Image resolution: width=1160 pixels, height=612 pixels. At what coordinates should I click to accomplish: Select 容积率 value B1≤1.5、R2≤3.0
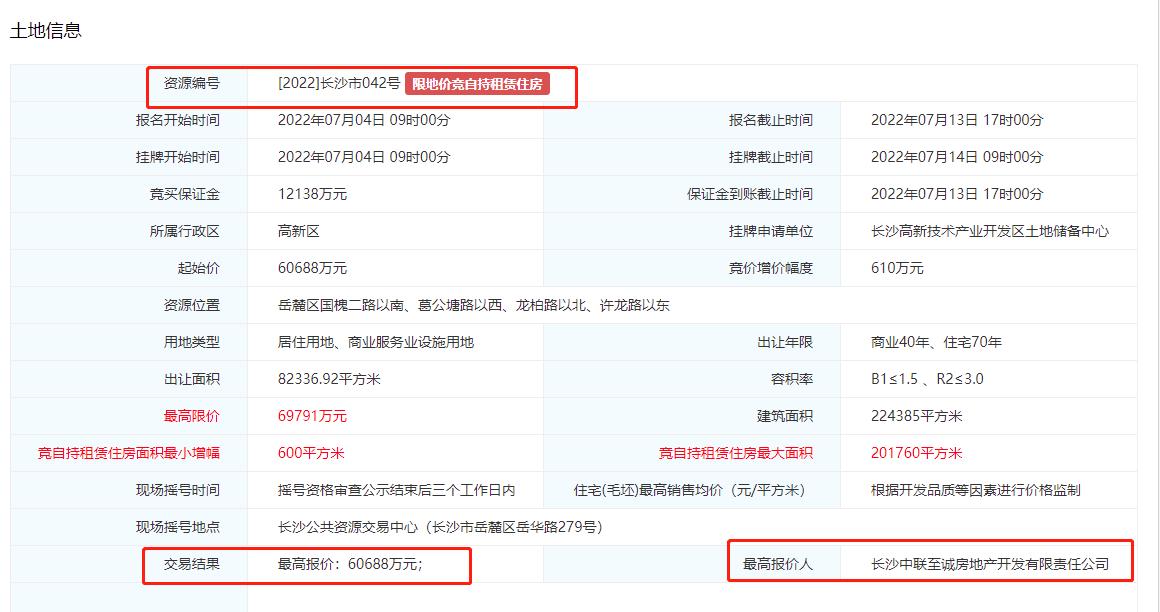pyautogui.click(x=927, y=379)
